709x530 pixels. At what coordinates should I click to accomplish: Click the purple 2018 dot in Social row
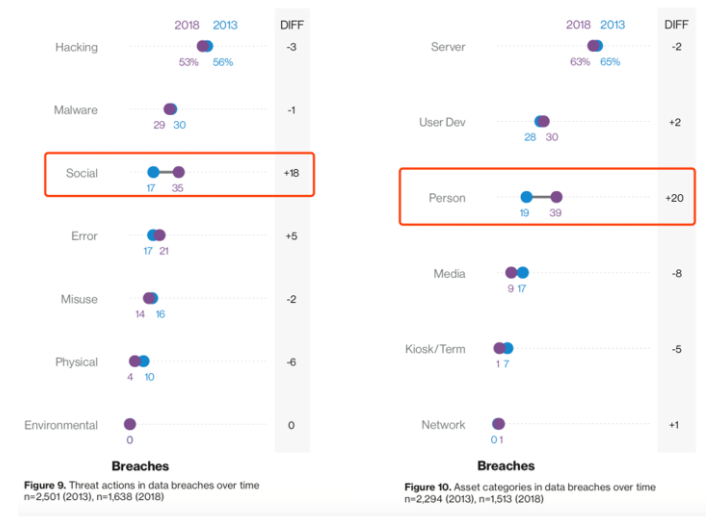click(179, 172)
